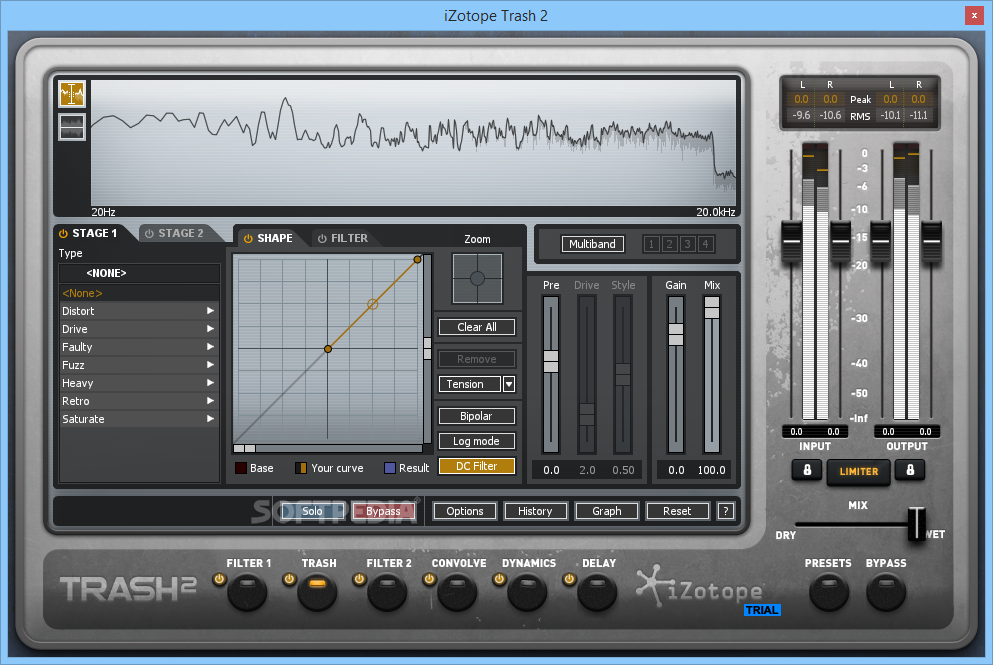Select the <None> distortion type

(x=139, y=293)
